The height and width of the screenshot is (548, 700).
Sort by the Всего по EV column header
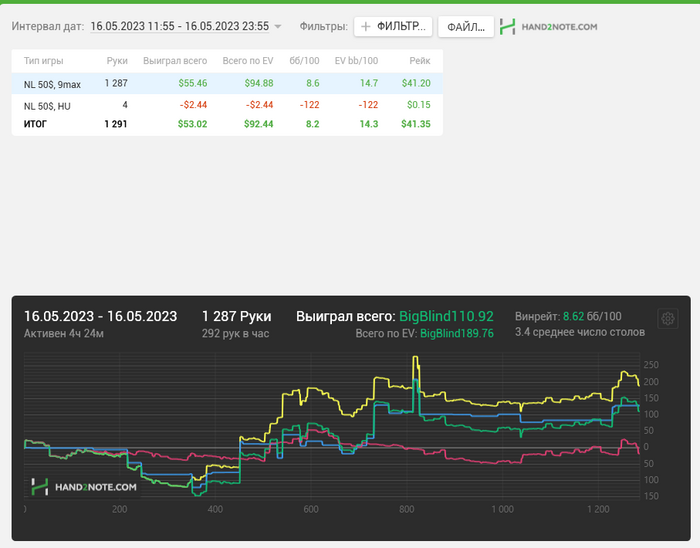[248, 61]
